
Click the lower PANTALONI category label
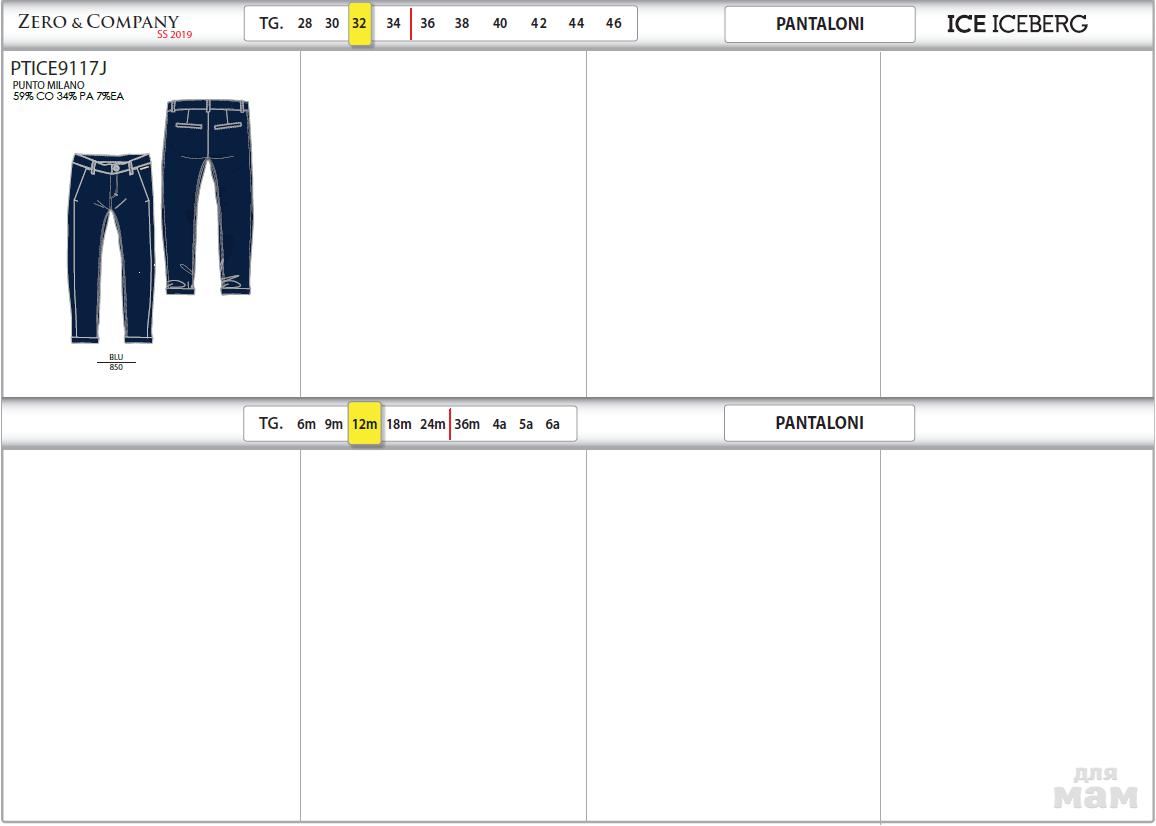[x=819, y=423]
